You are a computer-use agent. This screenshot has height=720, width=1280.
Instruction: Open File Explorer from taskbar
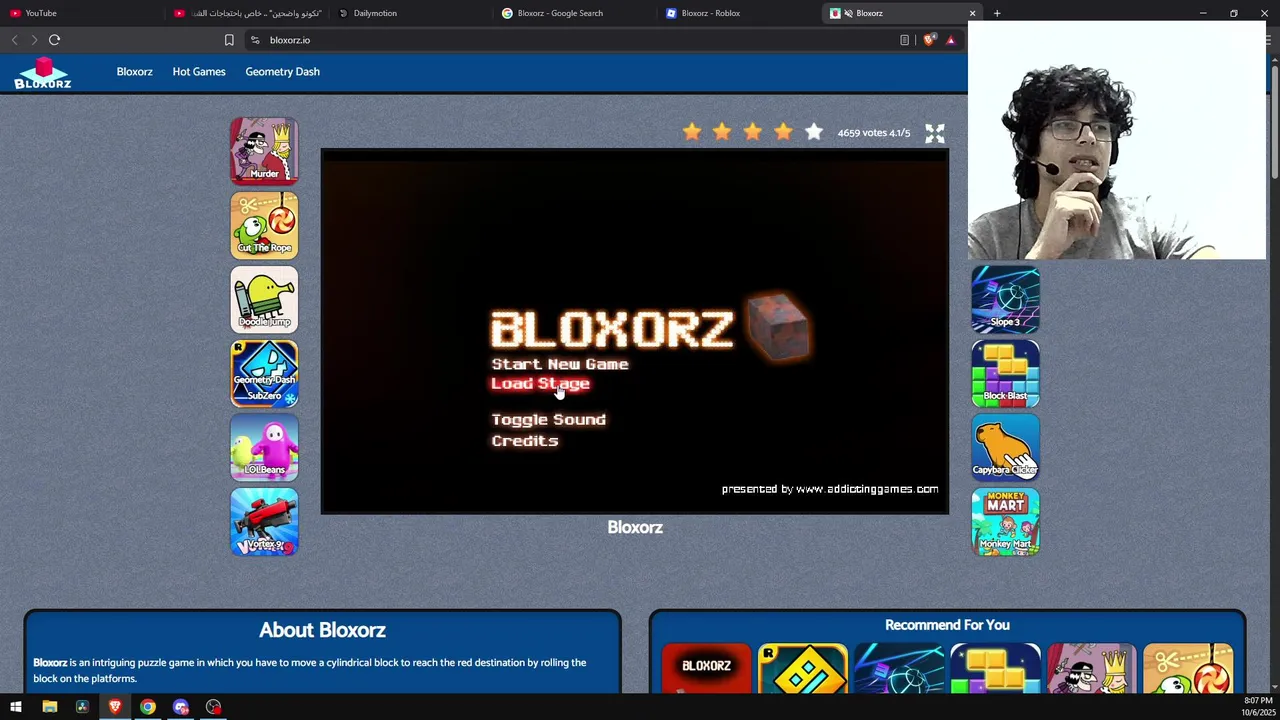49,707
